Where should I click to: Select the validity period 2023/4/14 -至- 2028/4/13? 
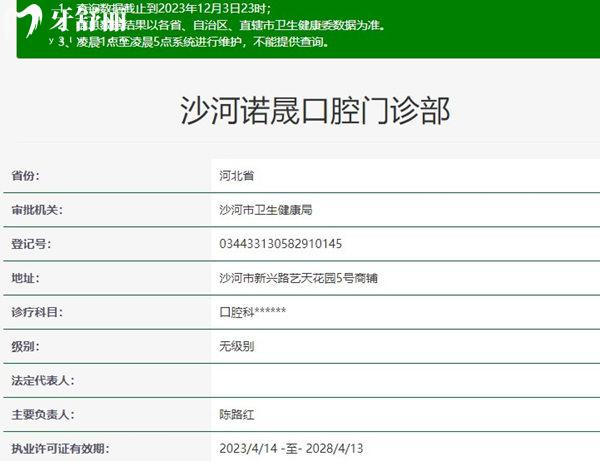click(x=291, y=448)
